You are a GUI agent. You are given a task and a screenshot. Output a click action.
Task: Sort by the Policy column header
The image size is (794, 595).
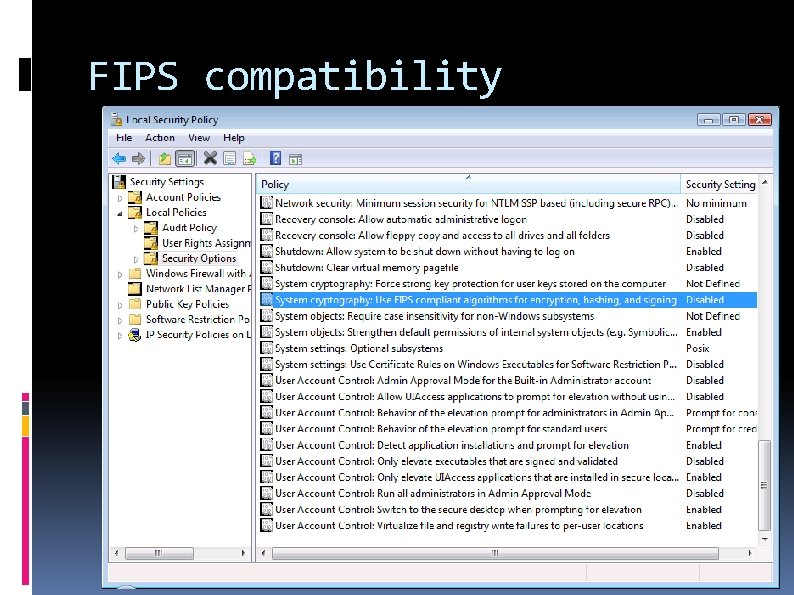click(x=468, y=184)
